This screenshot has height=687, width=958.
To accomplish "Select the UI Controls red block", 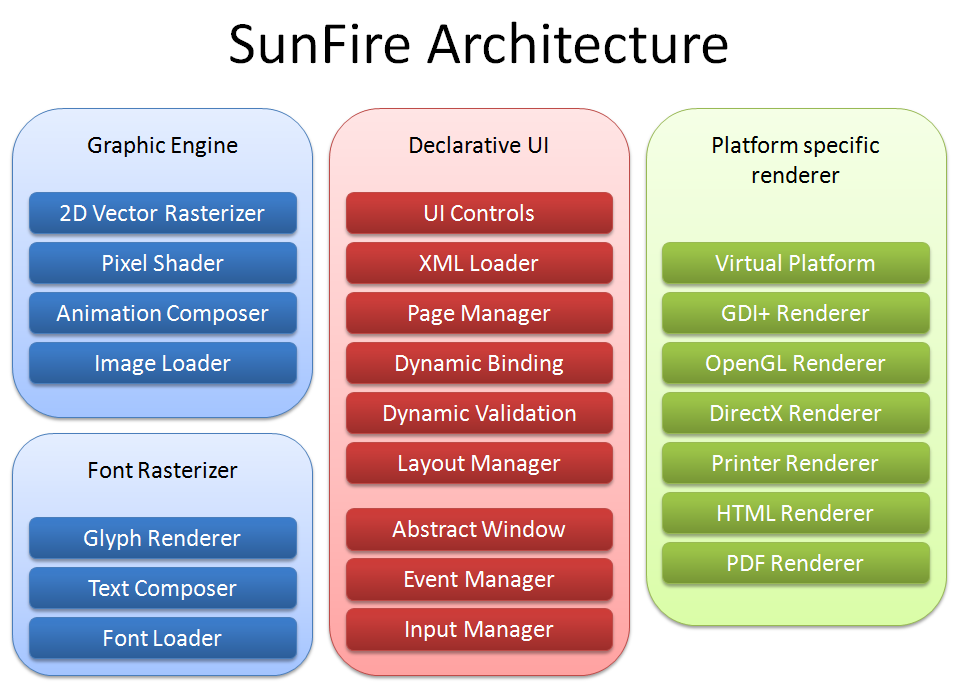I will [x=479, y=213].
